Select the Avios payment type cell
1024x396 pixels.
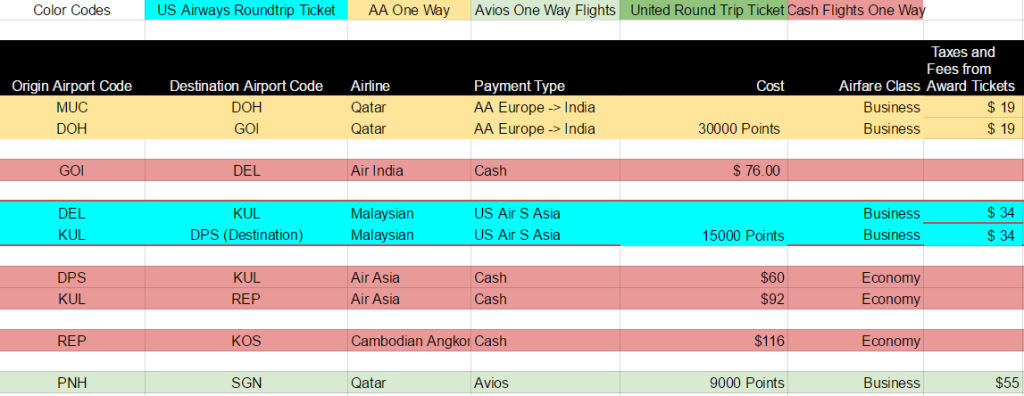[x=545, y=383]
